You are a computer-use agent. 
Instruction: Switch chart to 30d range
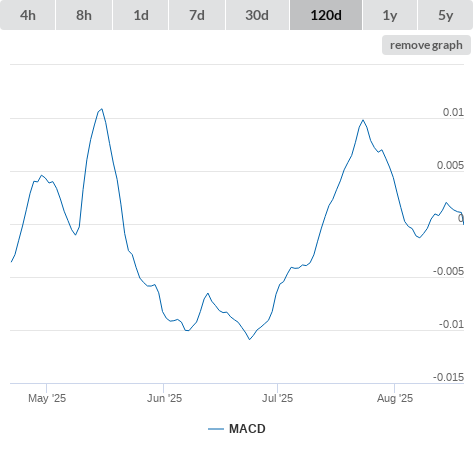(257, 15)
